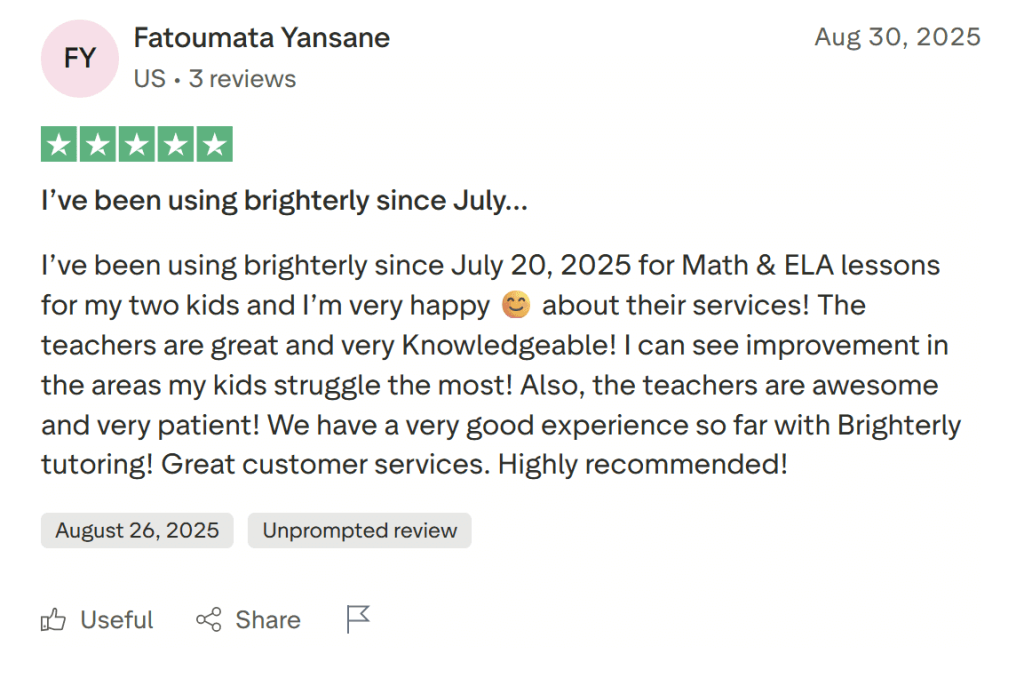Open the Aug 30, 2025 post date

(897, 38)
